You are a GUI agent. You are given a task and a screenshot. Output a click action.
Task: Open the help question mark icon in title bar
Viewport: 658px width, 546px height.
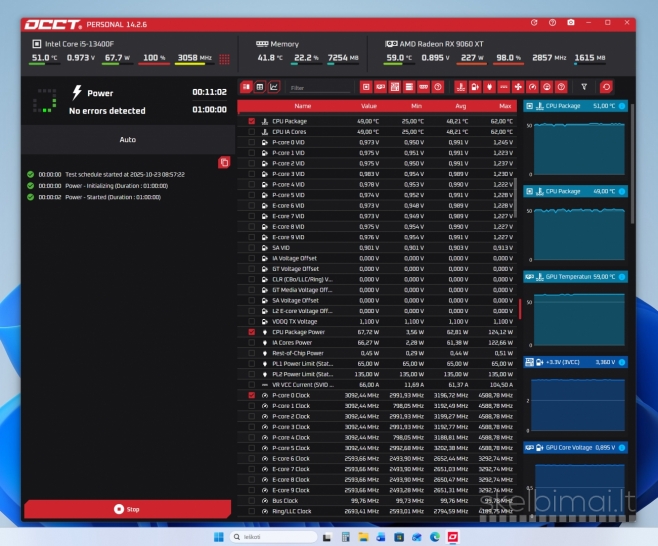pyautogui.click(x=552, y=22)
